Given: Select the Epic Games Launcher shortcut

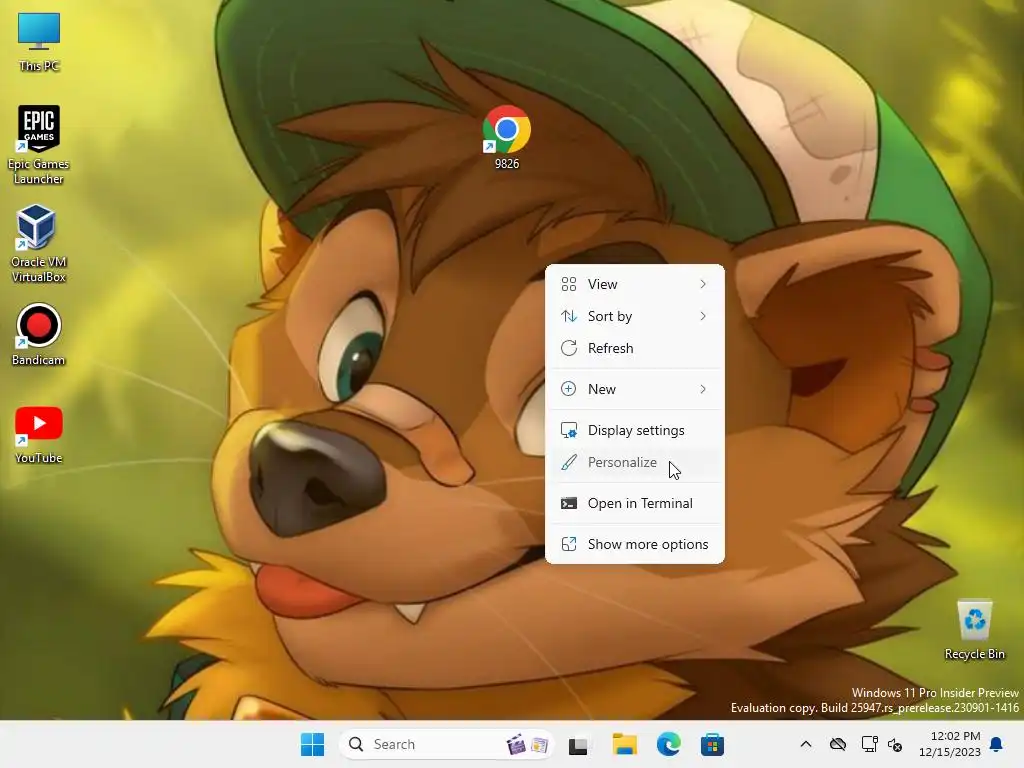Looking at the screenshot, I should (39, 145).
